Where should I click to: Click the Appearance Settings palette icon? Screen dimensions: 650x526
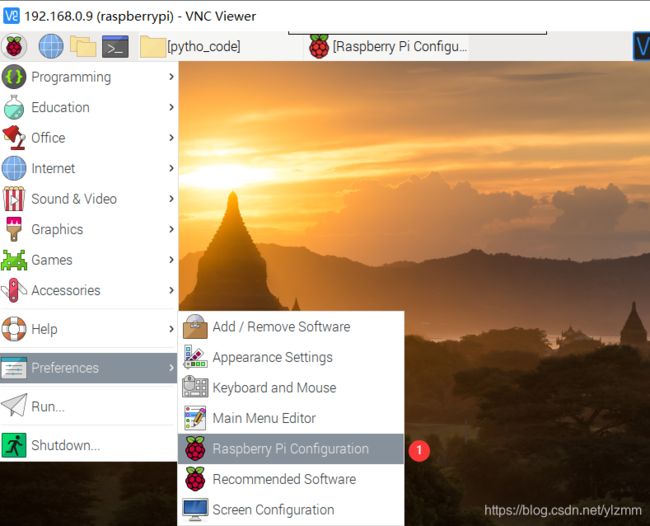click(195, 357)
